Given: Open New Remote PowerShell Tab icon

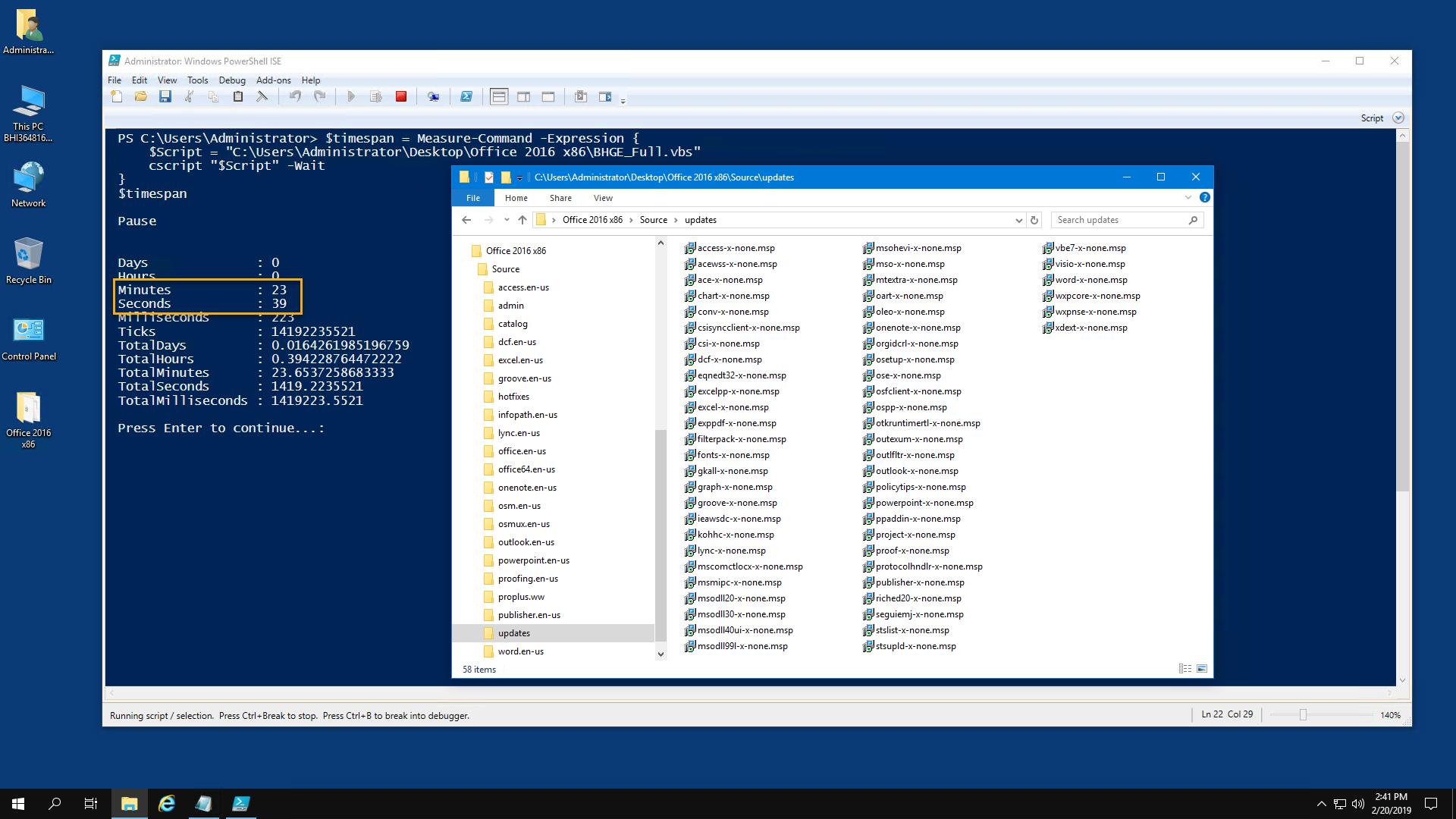Looking at the screenshot, I should (433, 96).
